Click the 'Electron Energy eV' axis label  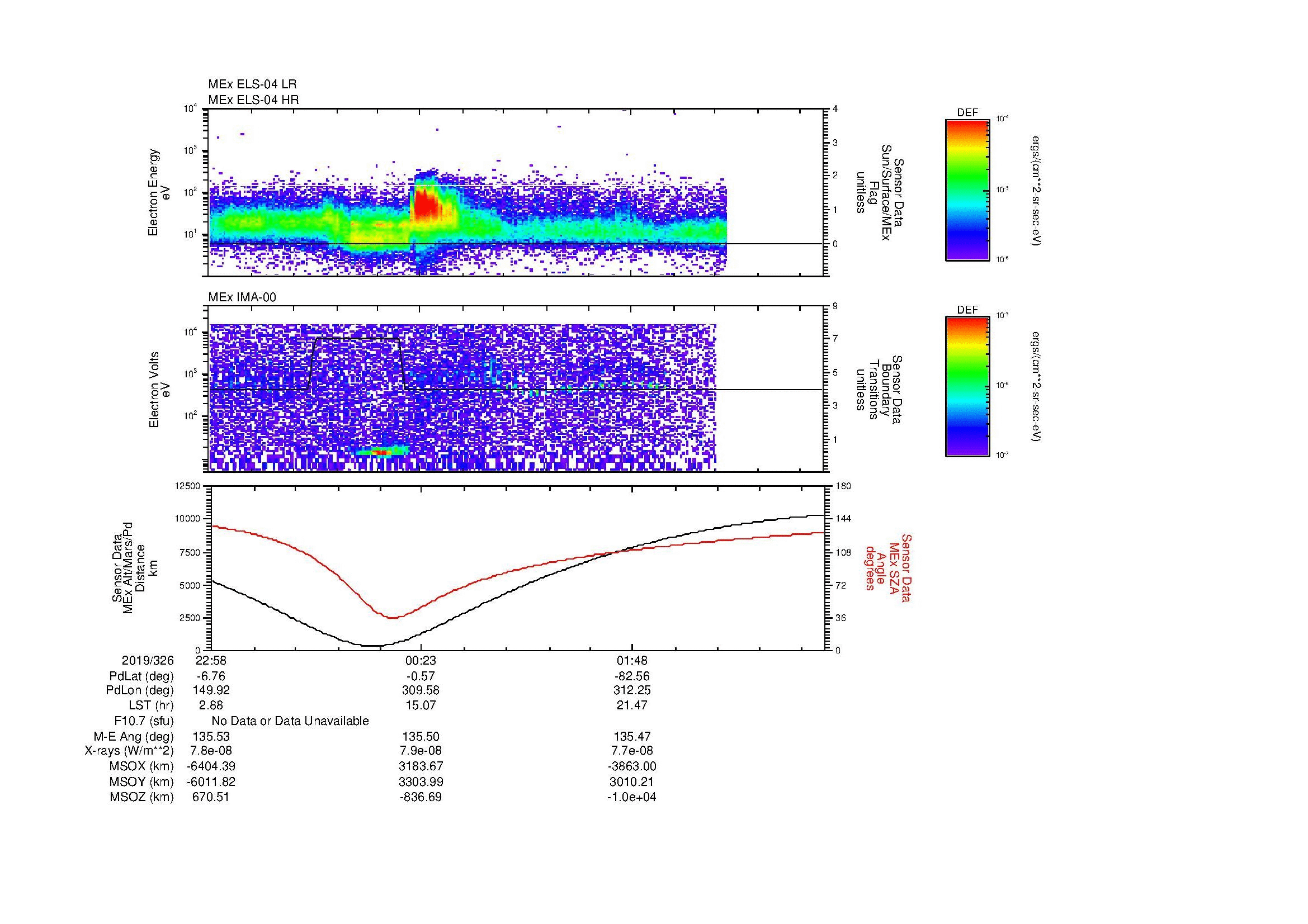click(x=159, y=192)
